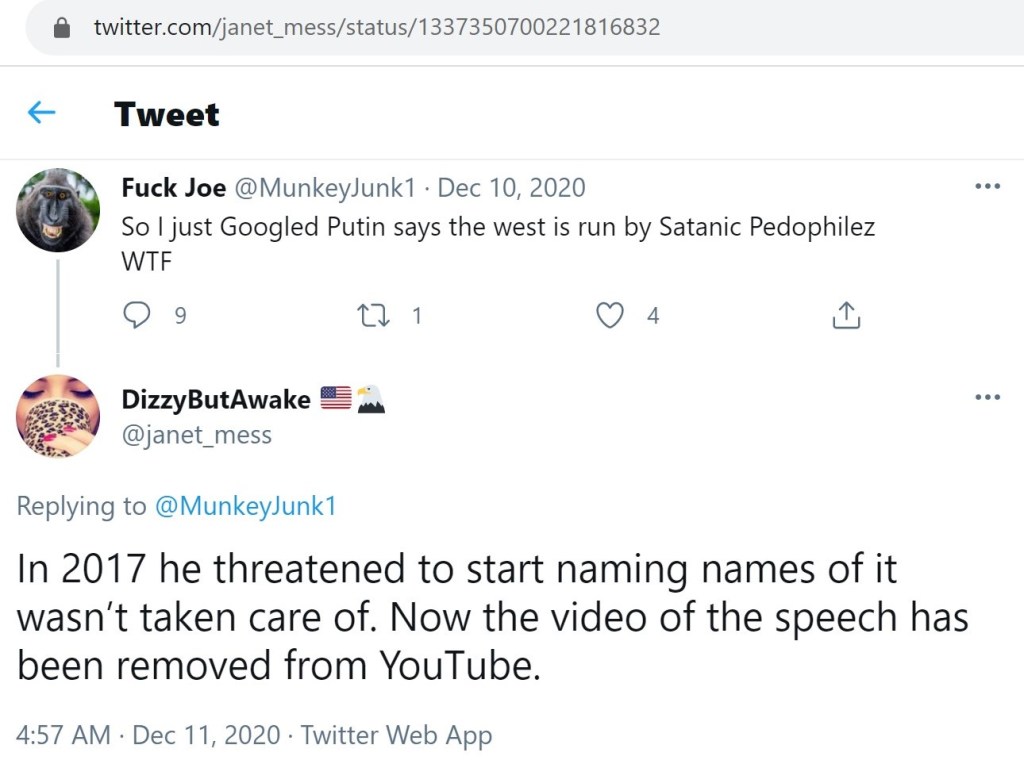Image resolution: width=1024 pixels, height=764 pixels.
Task: Open the Dec 10, 2020 tweet timestamp
Action: [x=511, y=188]
